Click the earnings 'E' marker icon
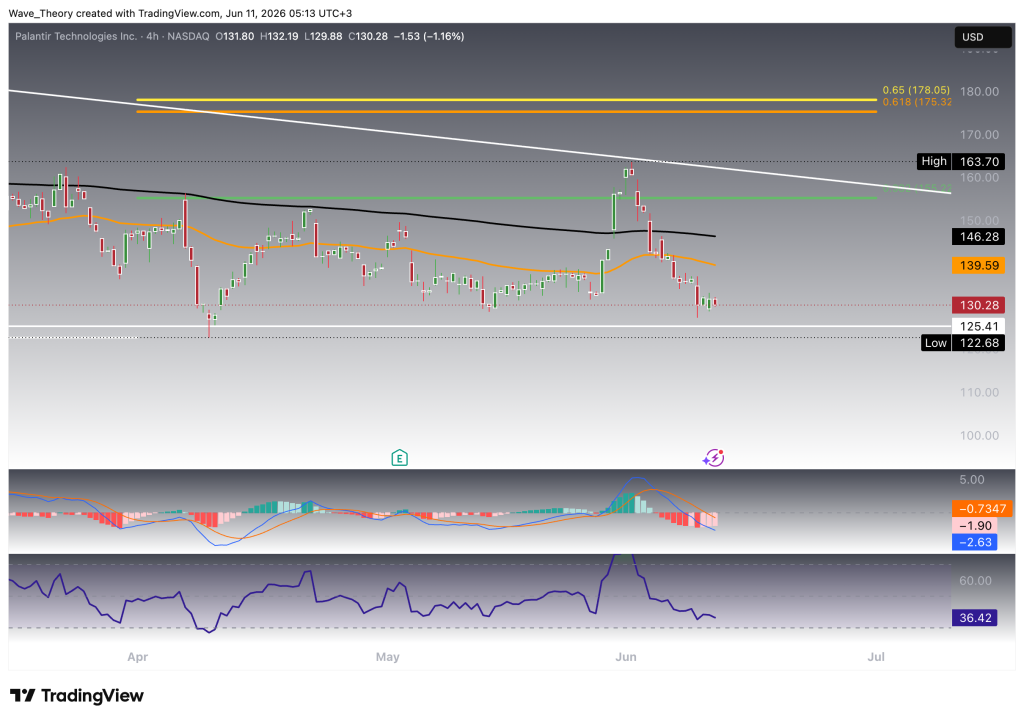This screenshot has height=721, width=1024. click(399, 458)
